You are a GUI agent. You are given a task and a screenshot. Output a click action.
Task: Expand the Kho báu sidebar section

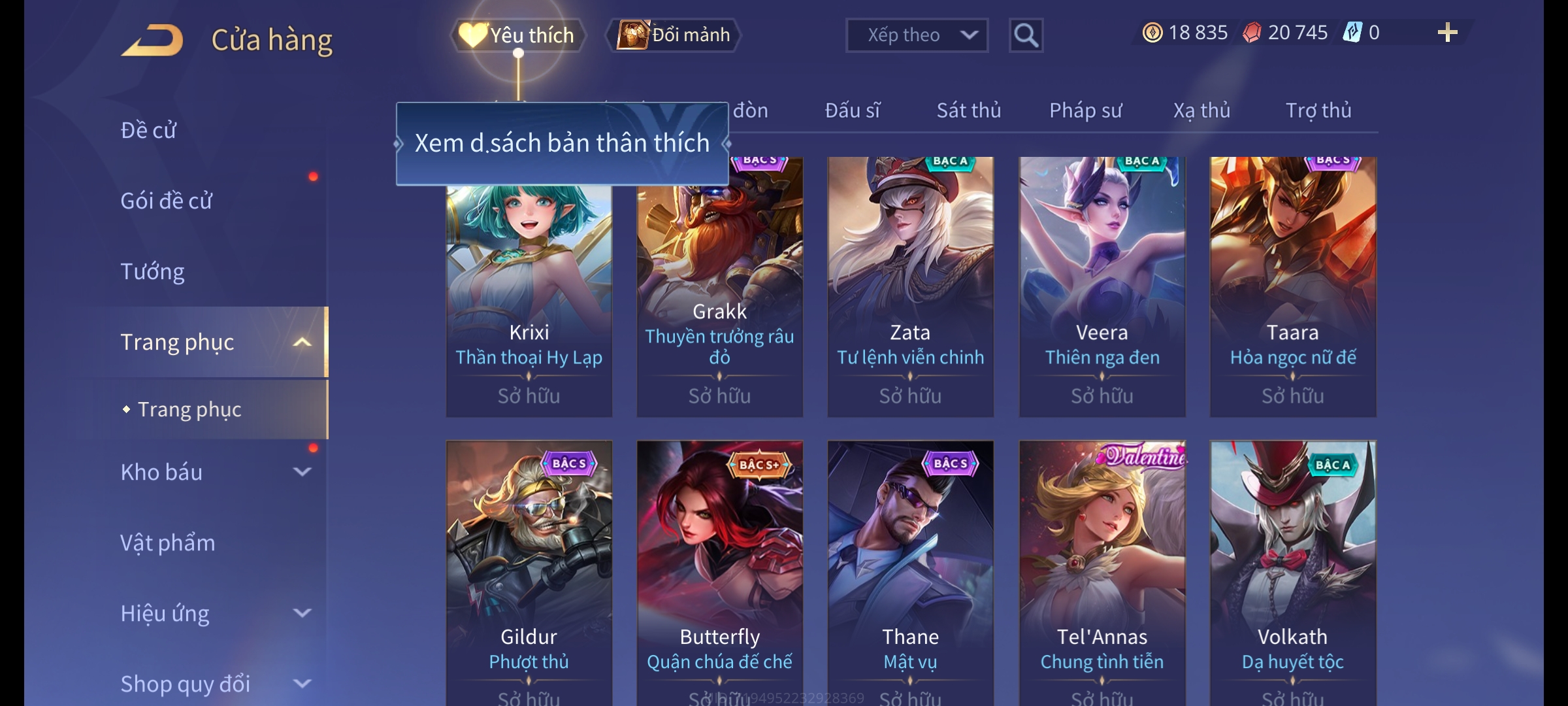click(302, 471)
